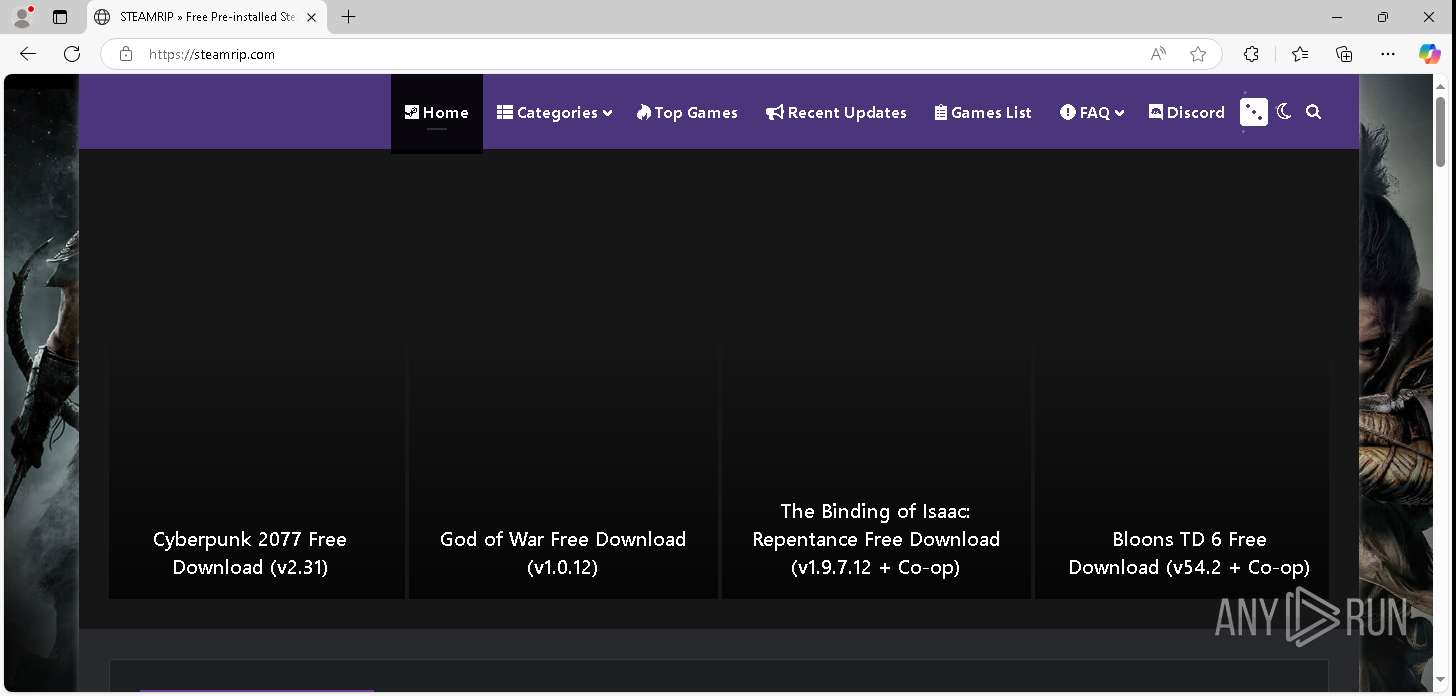This screenshot has height=696, width=1456.
Task: Minimize the browser window
Action: pyautogui.click(x=1337, y=17)
